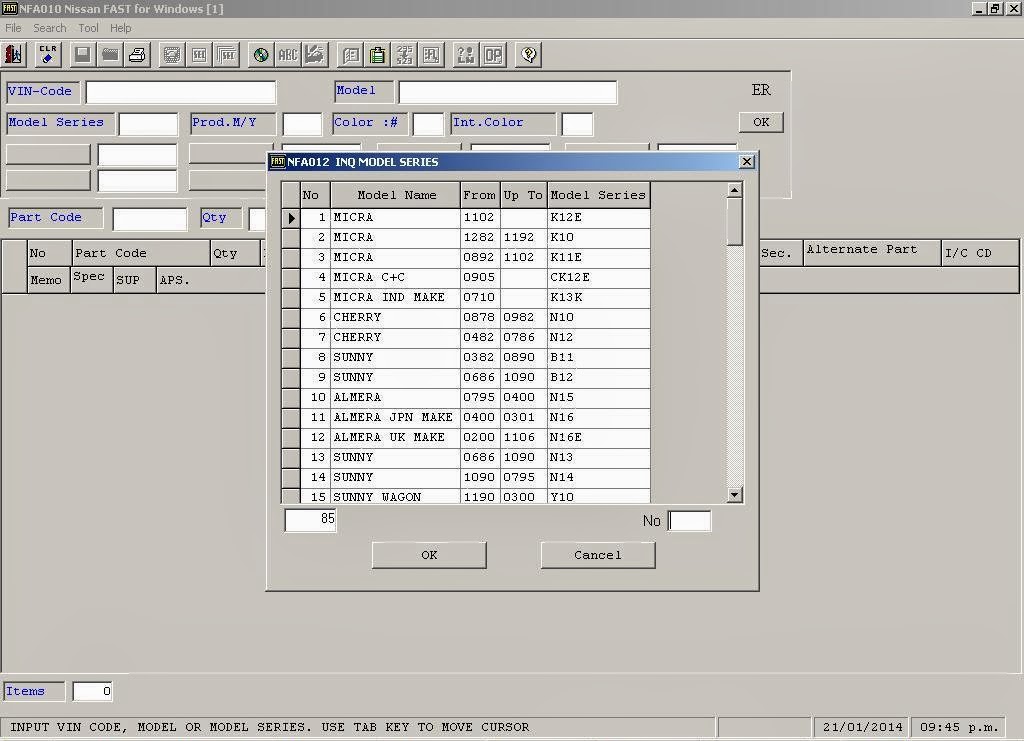
Task: Click the VIN-Code input field
Action: coord(181,92)
